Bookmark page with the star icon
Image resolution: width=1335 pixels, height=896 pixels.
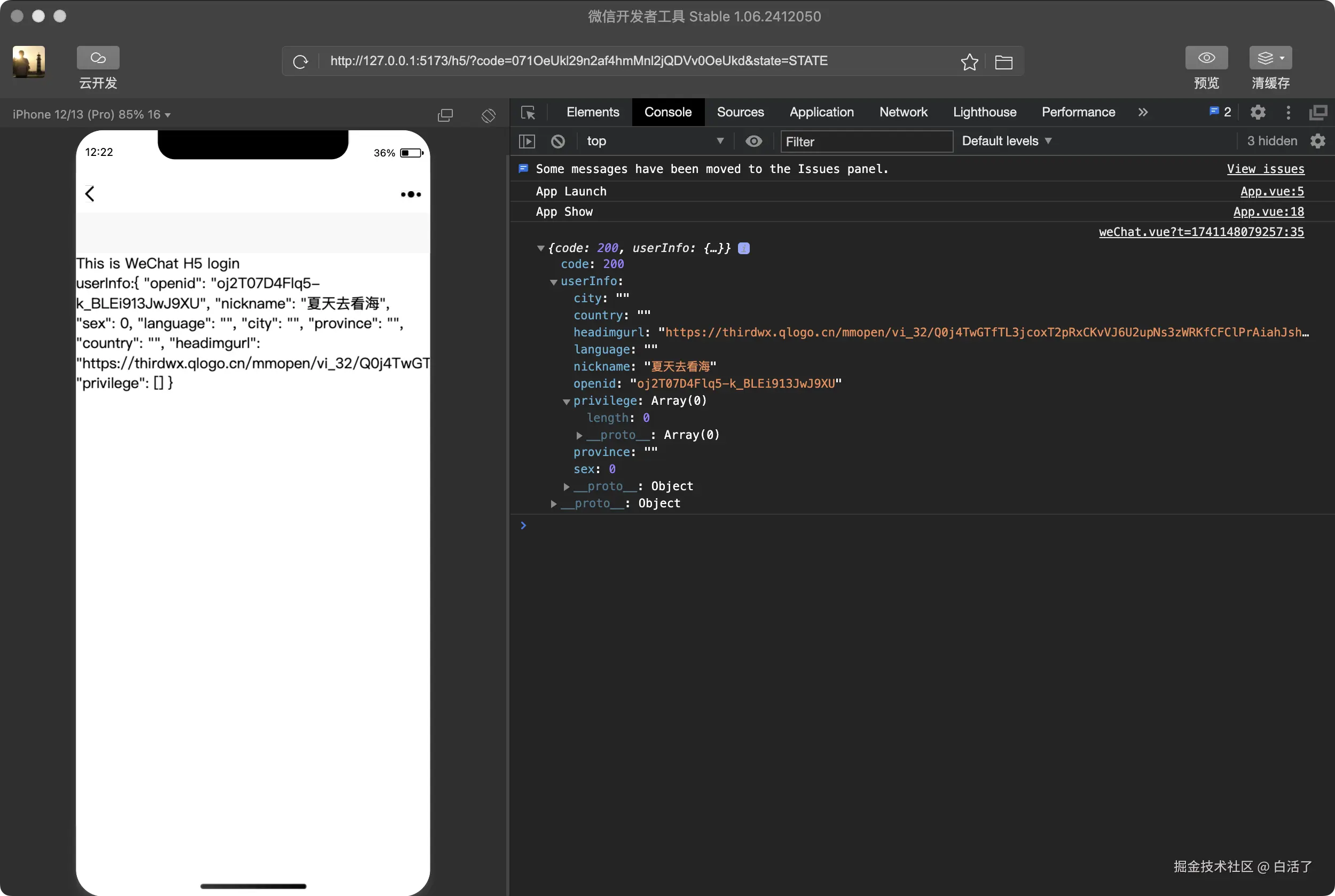click(969, 62)
